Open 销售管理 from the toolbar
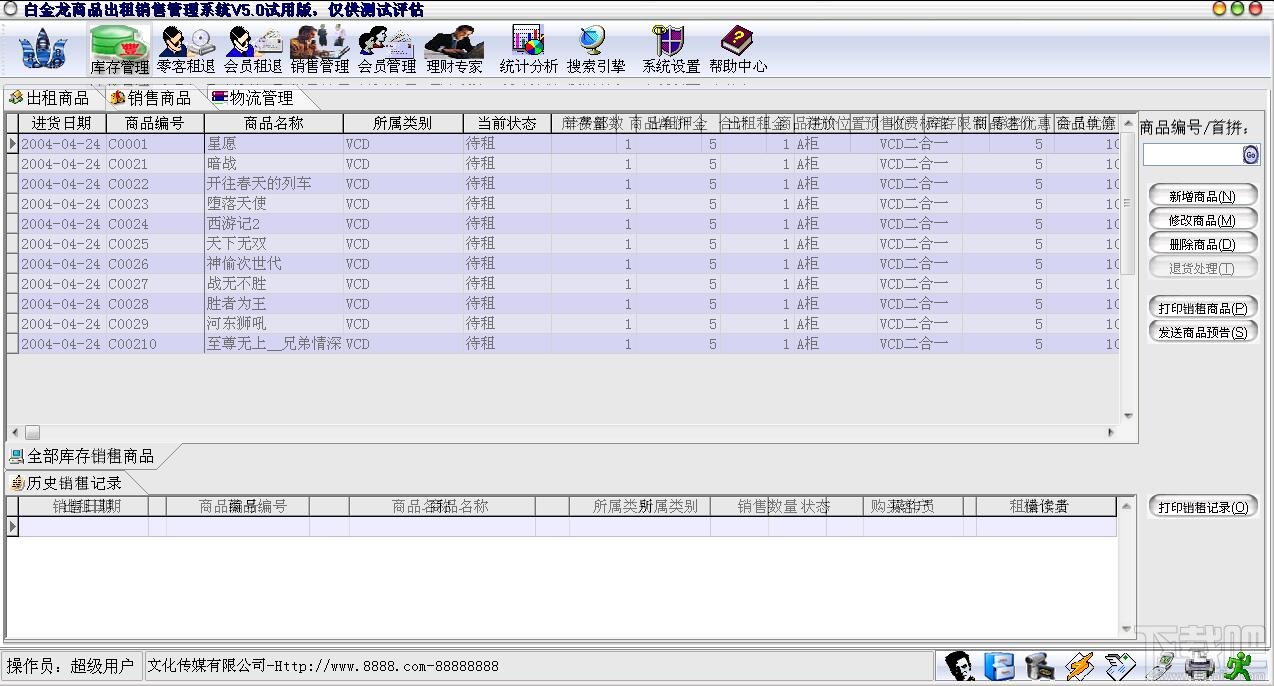1274x686 pixels. [319, 48]
